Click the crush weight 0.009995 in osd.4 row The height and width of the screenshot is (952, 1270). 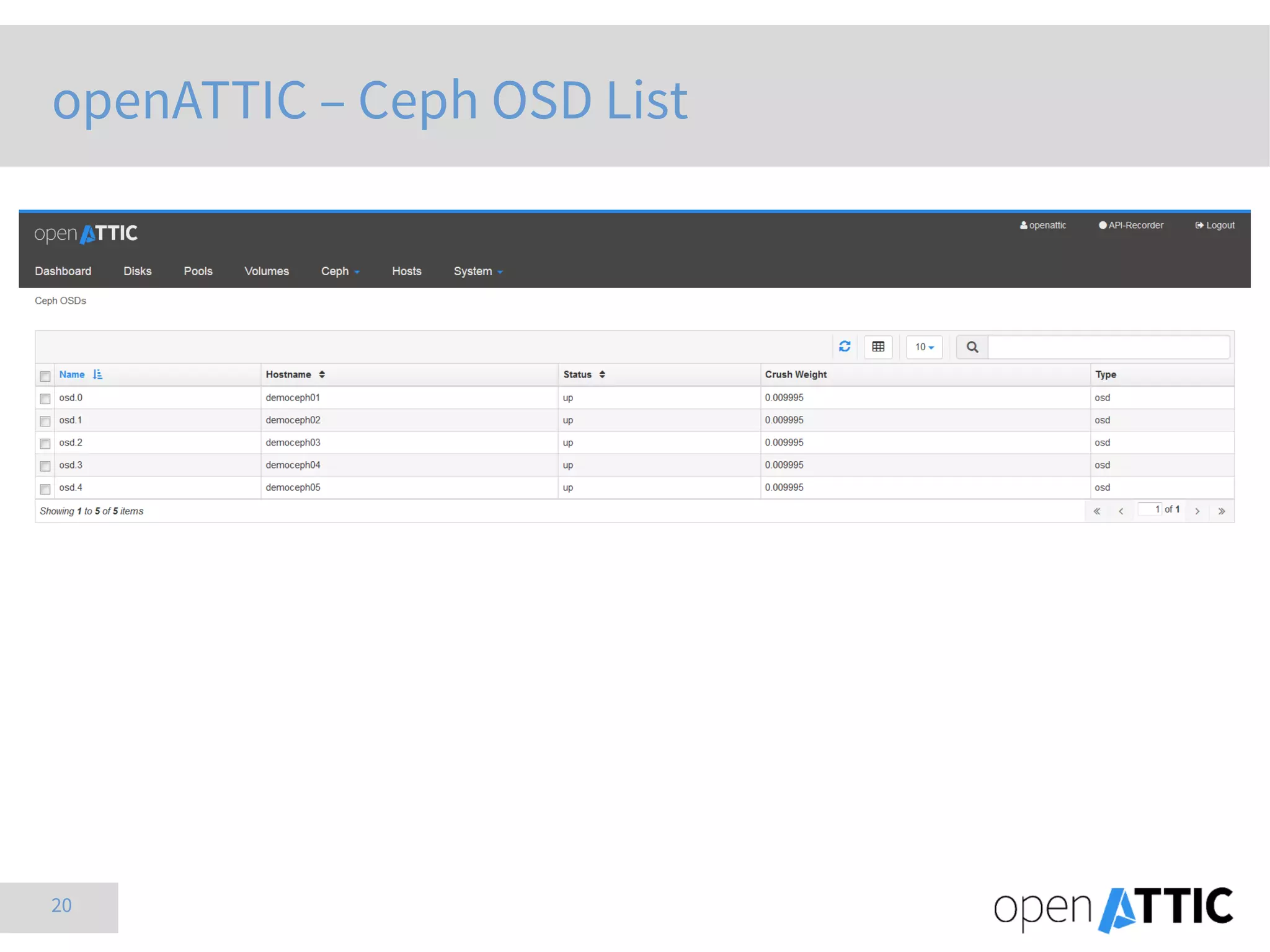(784, 487)
